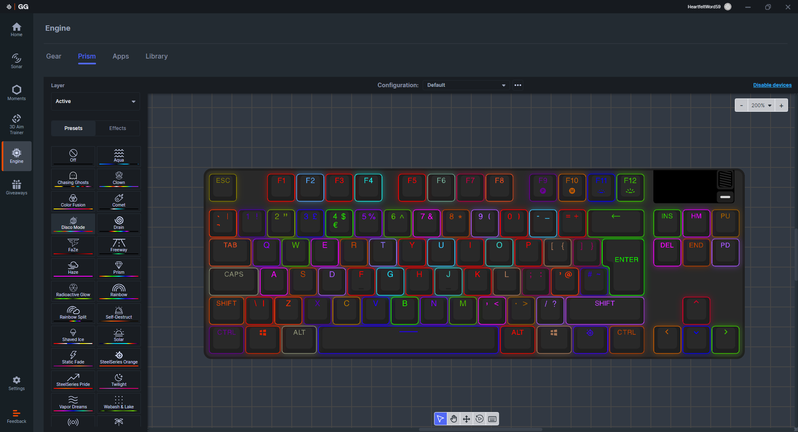Screen dimensions: 798x432
Task: Apply the Disco Mode preset
Action: coord(73,223)
